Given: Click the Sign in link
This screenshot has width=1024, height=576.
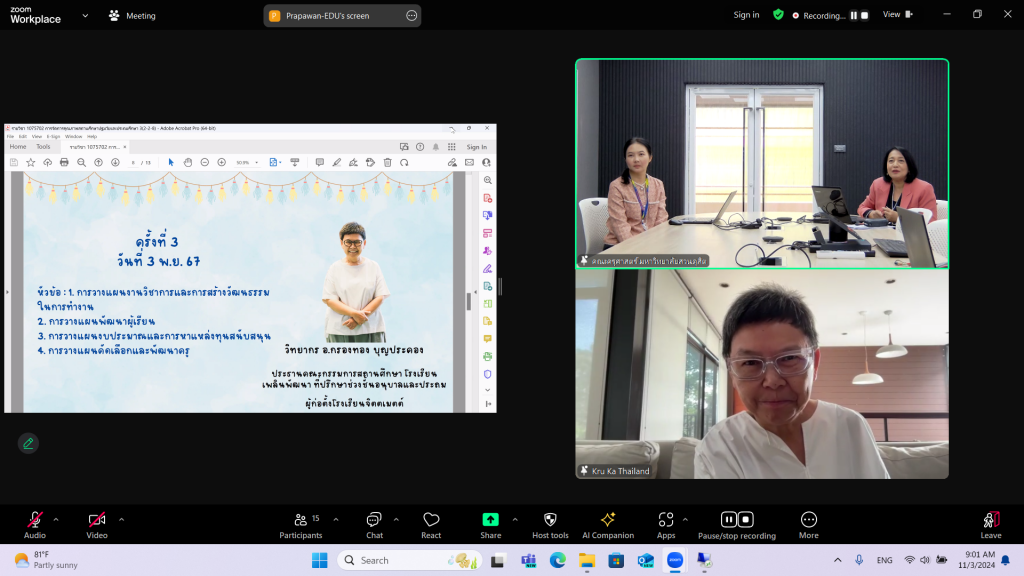Looking at the screenshot, I should point(746,15).
